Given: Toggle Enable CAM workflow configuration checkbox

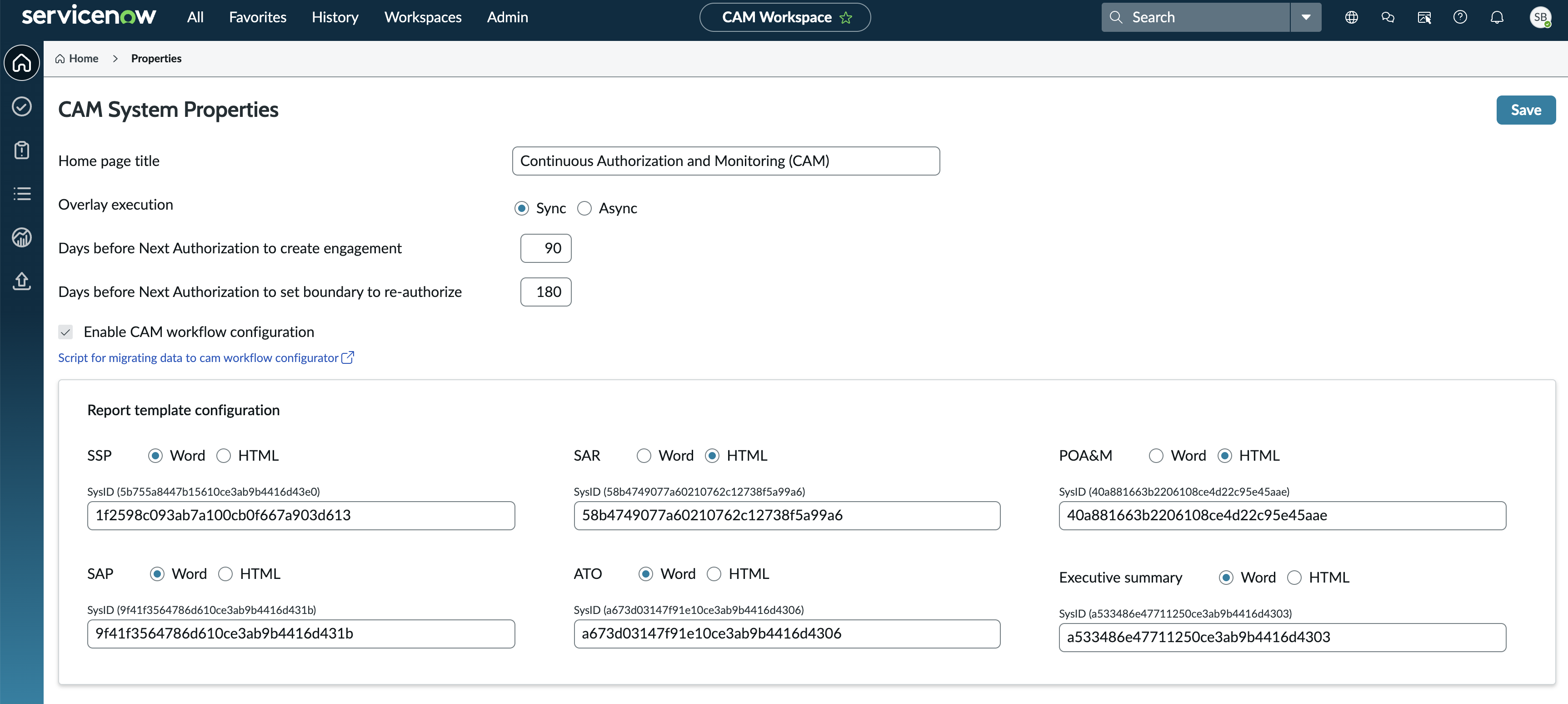Looking at the screenshot, I should (x=66, y=332).
